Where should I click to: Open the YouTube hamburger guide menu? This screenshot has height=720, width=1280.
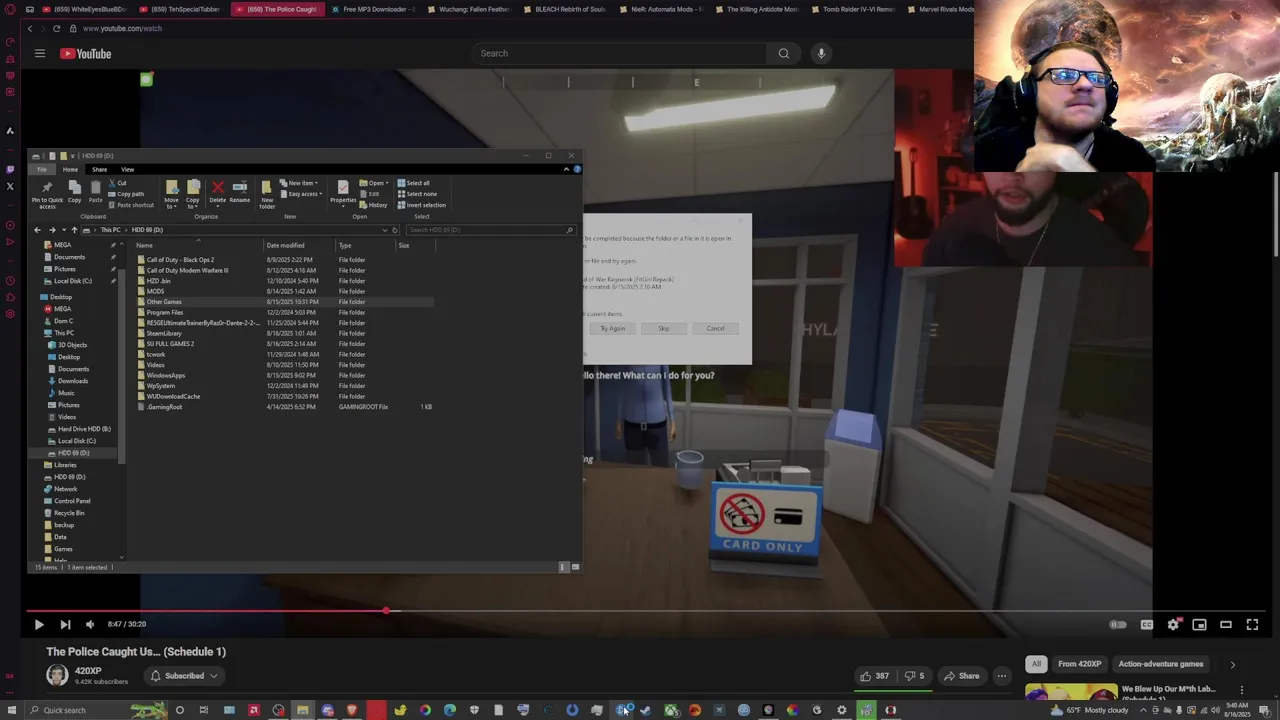pos(40,53)
